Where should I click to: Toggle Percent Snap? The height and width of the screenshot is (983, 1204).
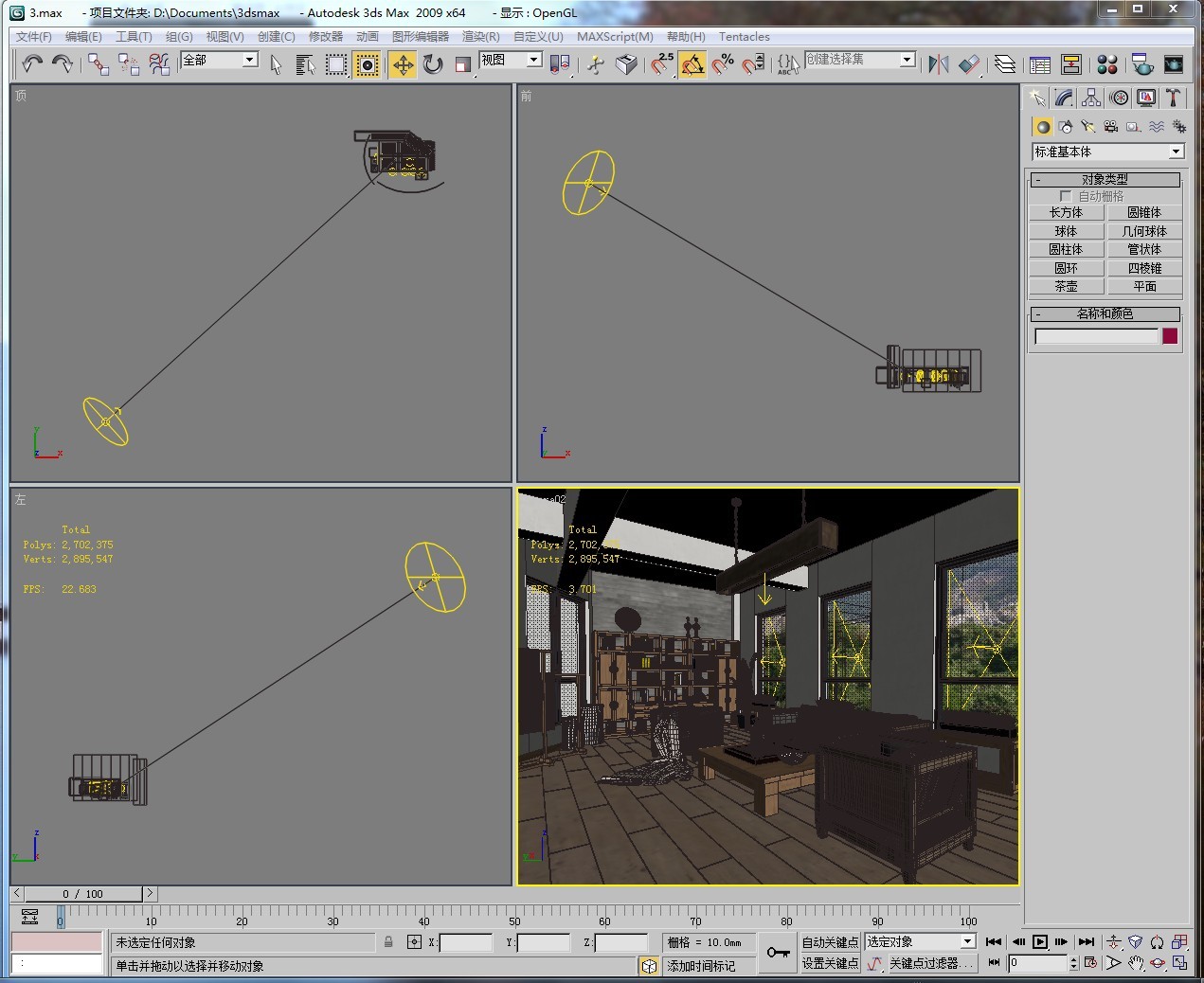coord(723,63)
